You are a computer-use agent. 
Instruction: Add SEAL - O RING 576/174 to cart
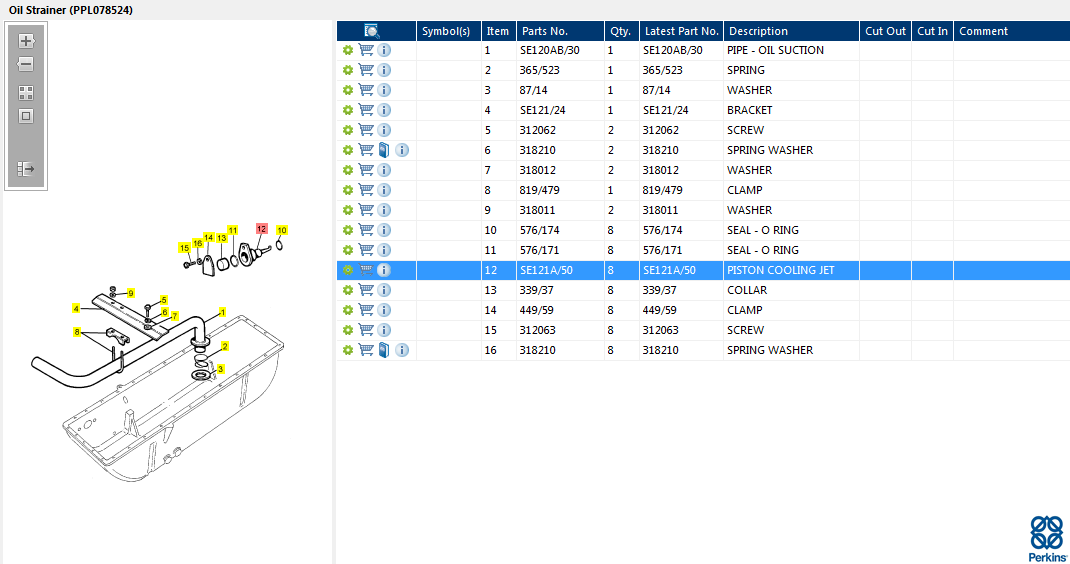point(366,230)
